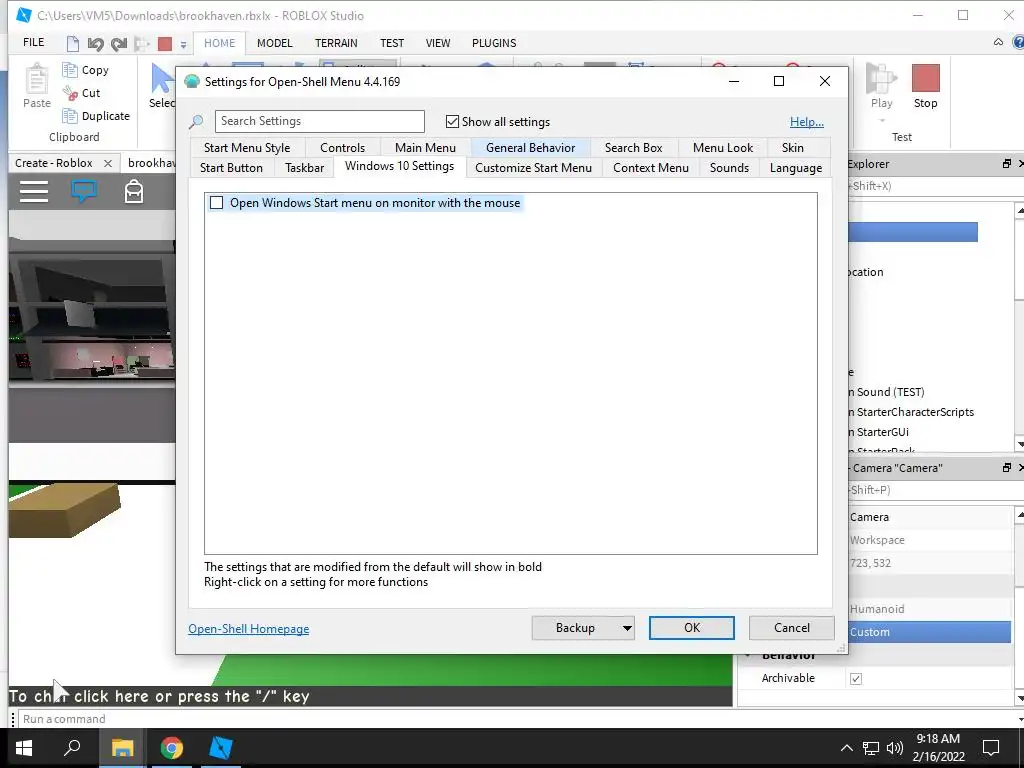Click the Undo arrow in Roblox Studio
This screenshot has height=768, width=1024.
(95, 44)
